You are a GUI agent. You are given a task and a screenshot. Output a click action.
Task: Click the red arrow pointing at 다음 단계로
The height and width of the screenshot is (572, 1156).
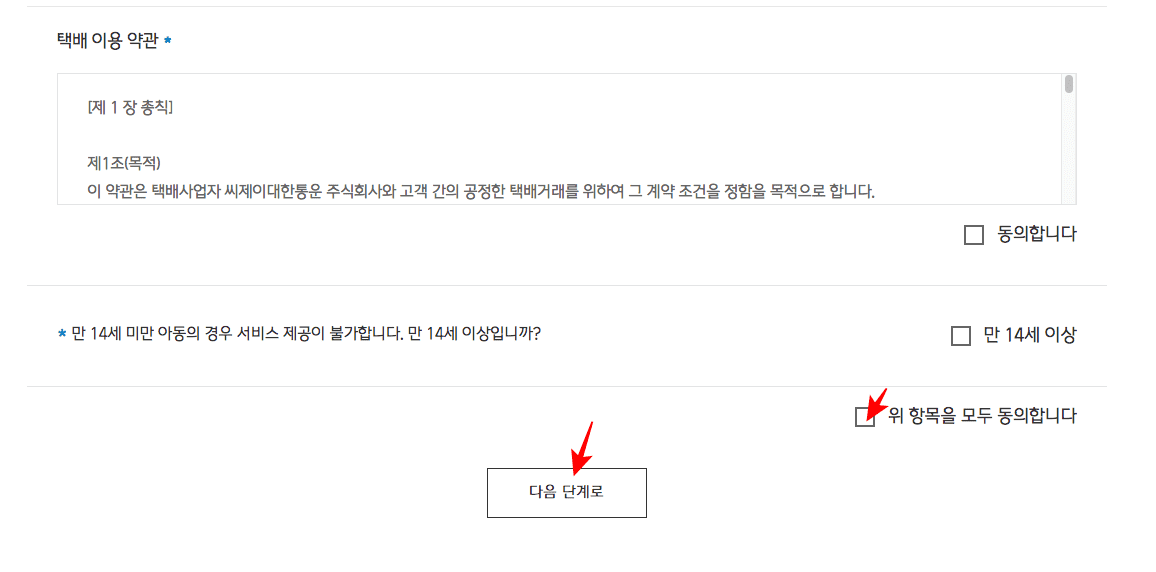coord(582,447)
